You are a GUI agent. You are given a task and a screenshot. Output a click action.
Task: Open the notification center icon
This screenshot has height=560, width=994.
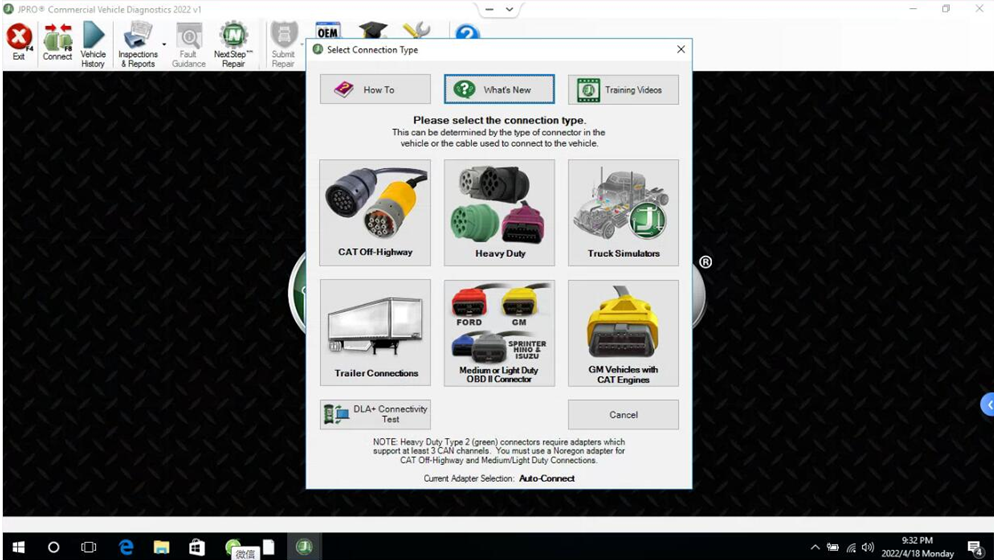pos(975,547)
